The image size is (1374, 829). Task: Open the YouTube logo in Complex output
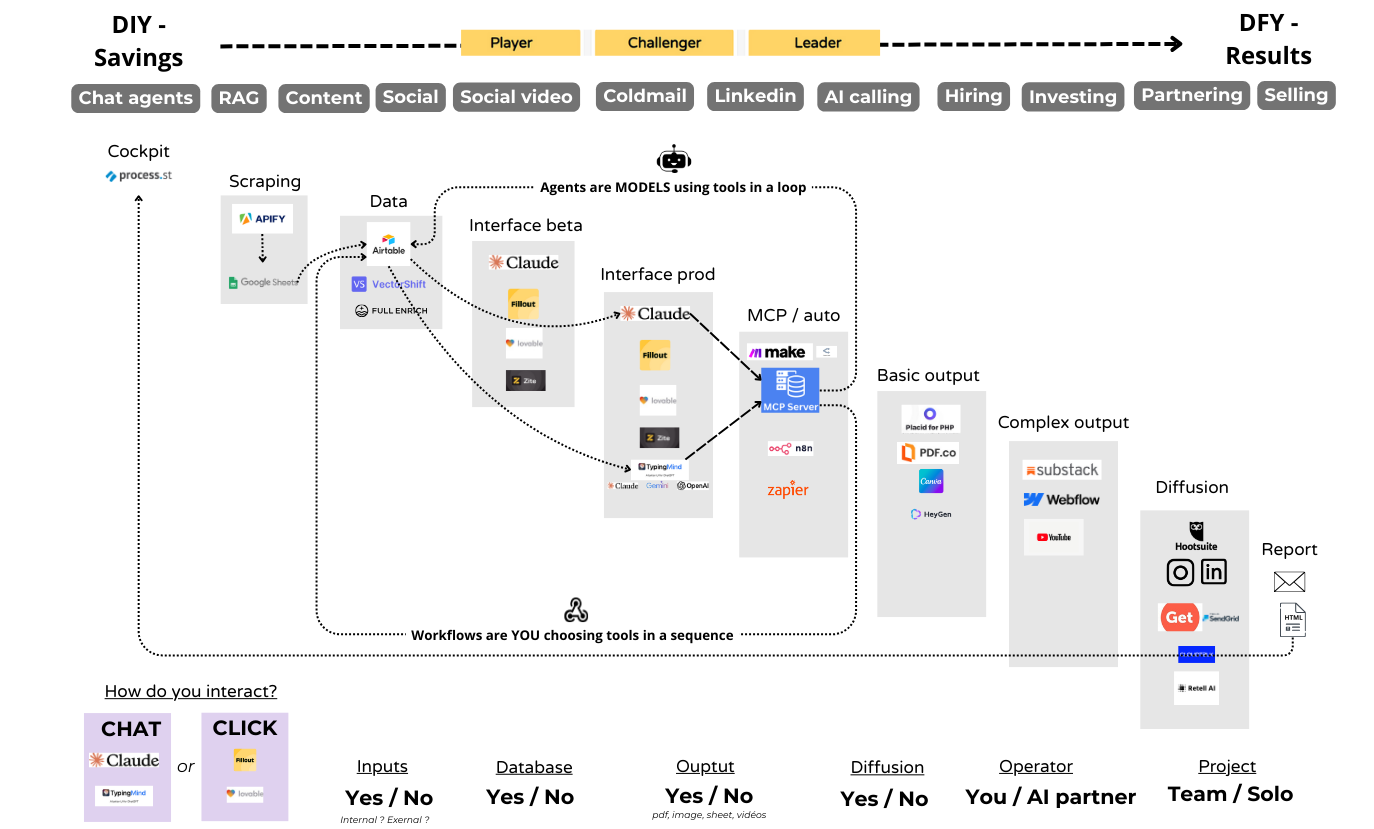pyautogui.click(x=1053, y=537)
